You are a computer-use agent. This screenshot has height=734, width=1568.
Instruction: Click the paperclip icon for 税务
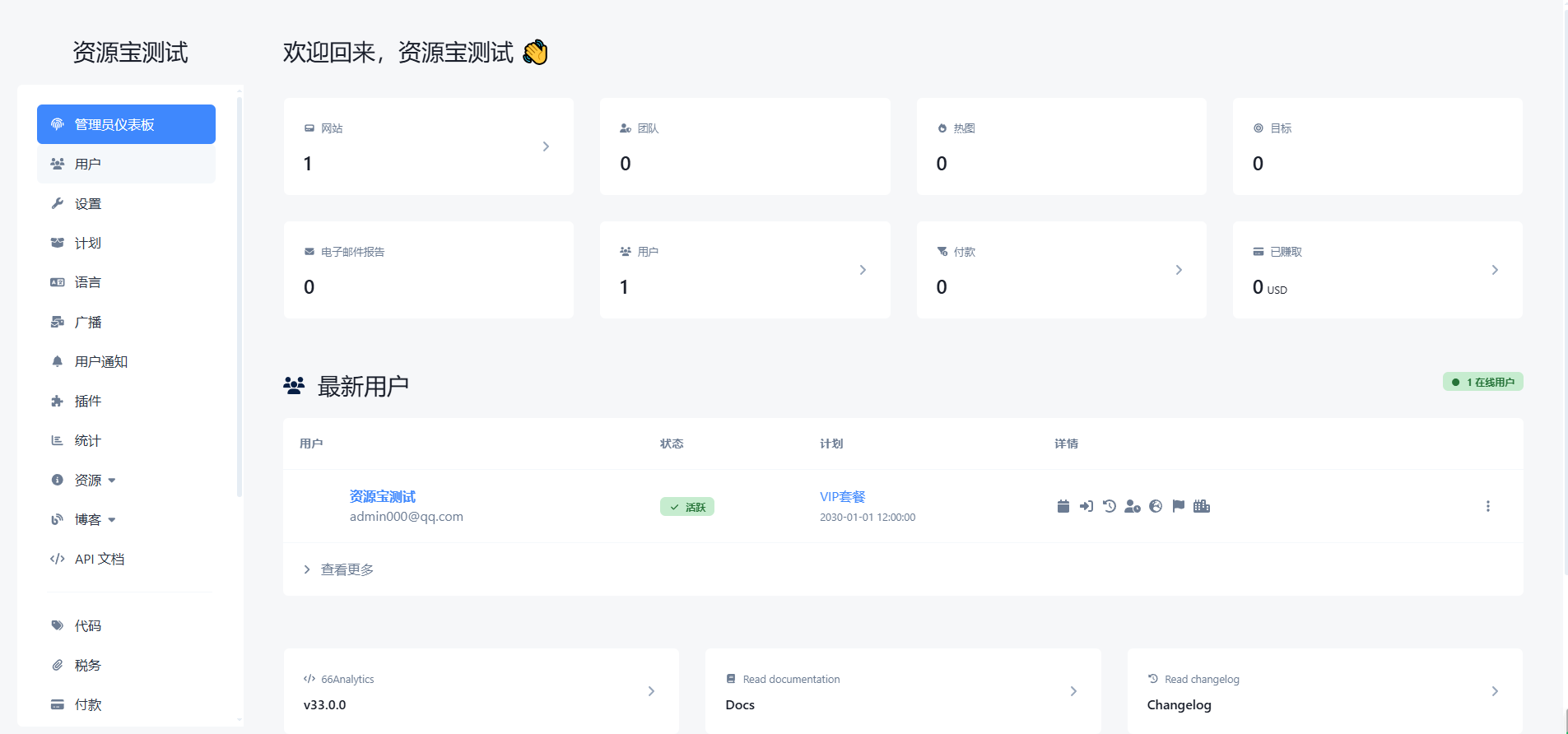point(58,665)
